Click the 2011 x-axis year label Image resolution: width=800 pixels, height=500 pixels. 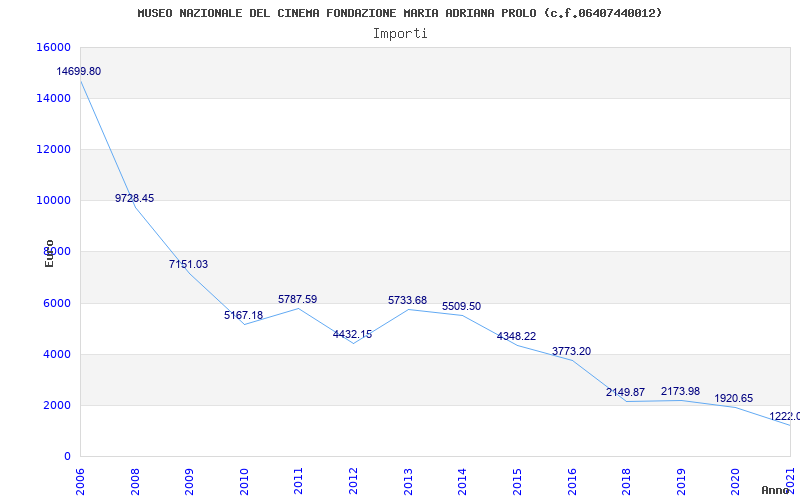(298, 481)
